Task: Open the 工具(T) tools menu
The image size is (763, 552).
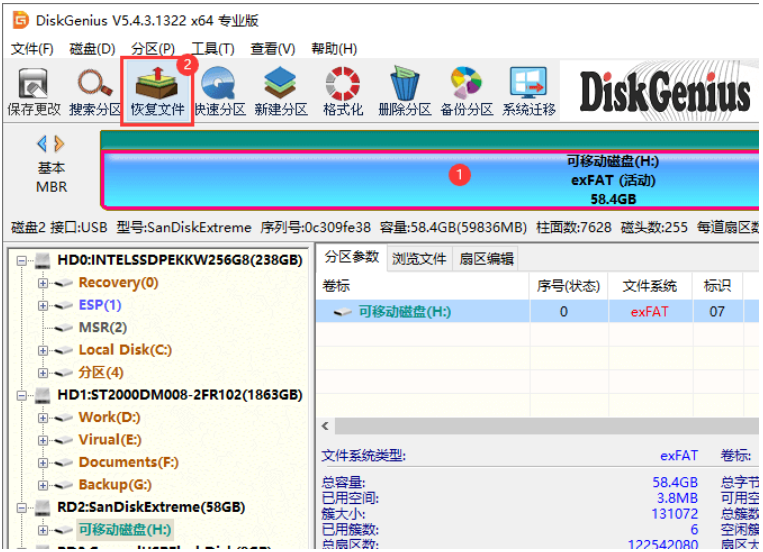Action: 213,49
